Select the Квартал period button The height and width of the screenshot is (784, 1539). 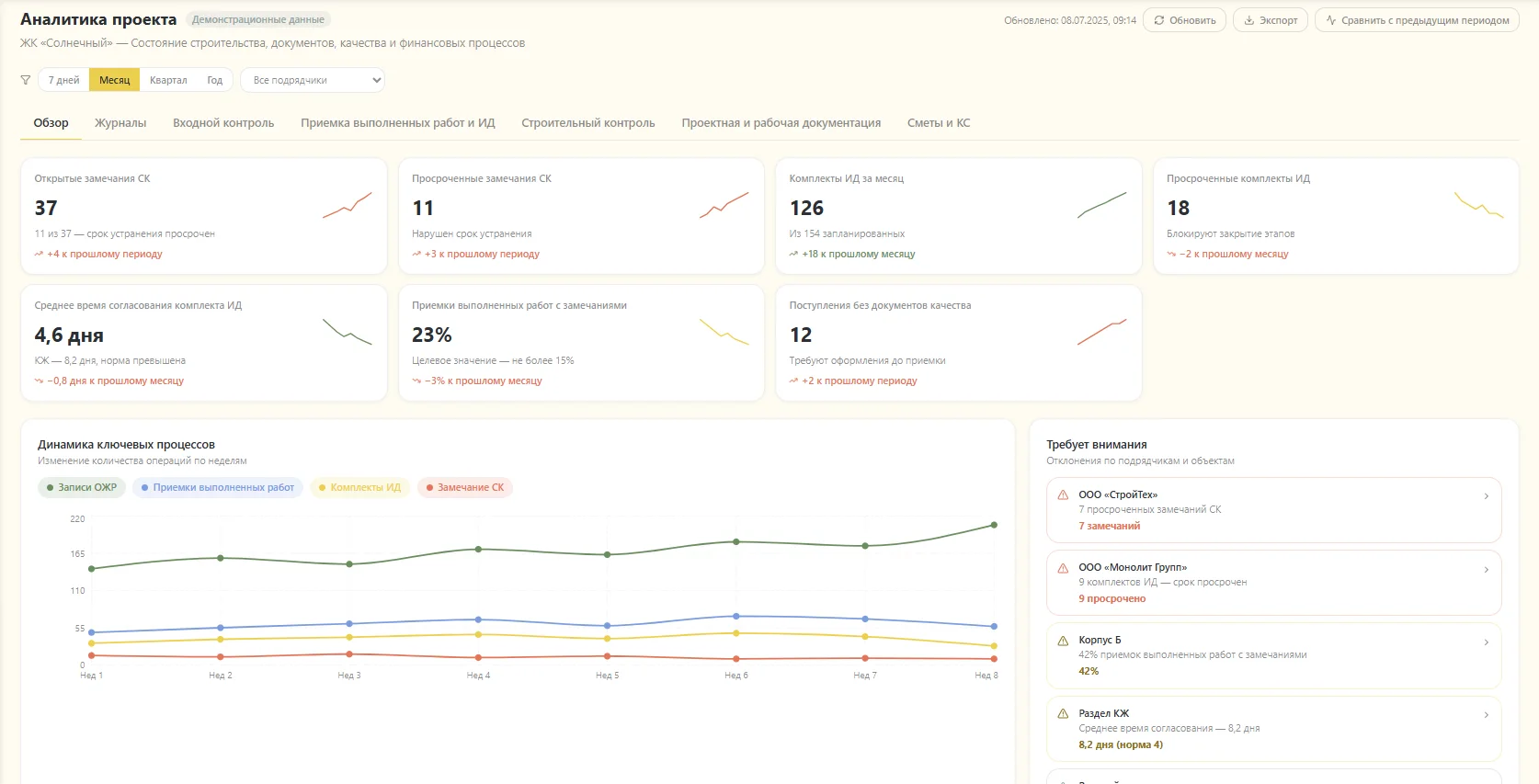coord(168,80)
